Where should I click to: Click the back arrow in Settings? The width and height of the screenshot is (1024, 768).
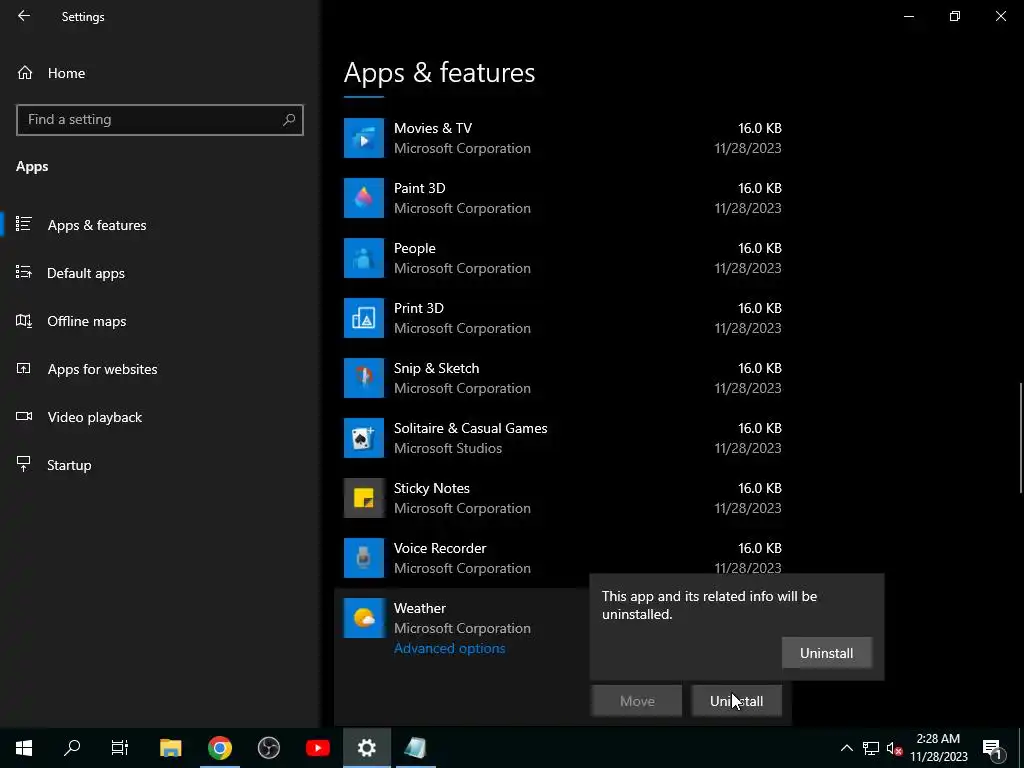click(x=24, y=16)
